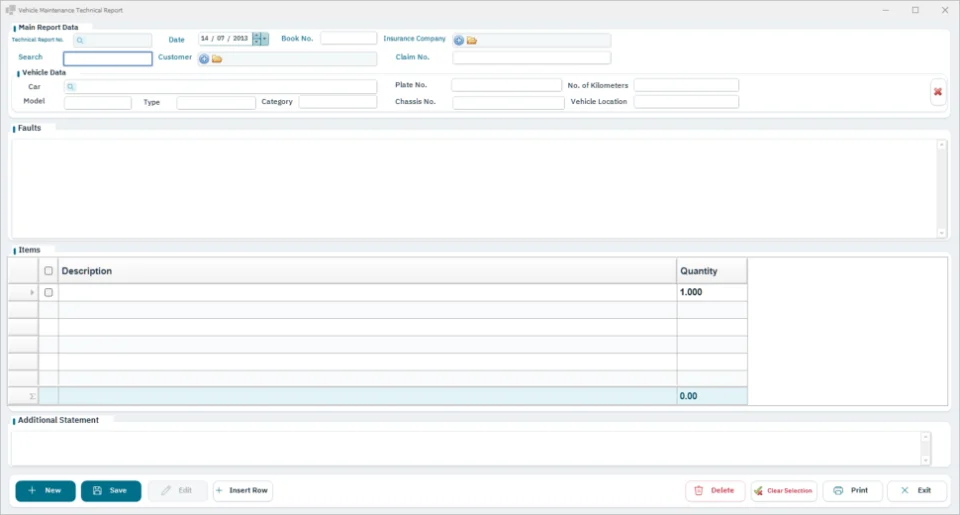Viewport: 960px width, 515px height.
Task: Click the Quantity cell showing 1.000
Action: coord(712,292)
